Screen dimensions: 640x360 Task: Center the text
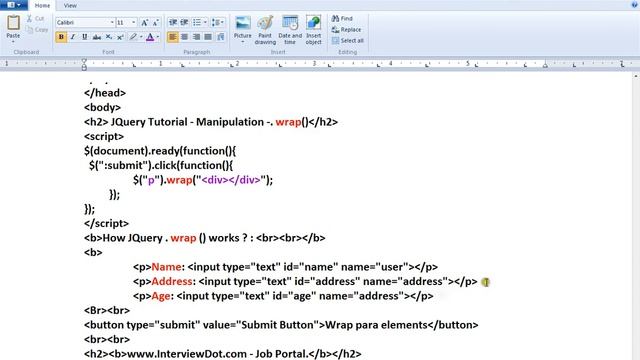pyautogui.click(x=184, y=37)
